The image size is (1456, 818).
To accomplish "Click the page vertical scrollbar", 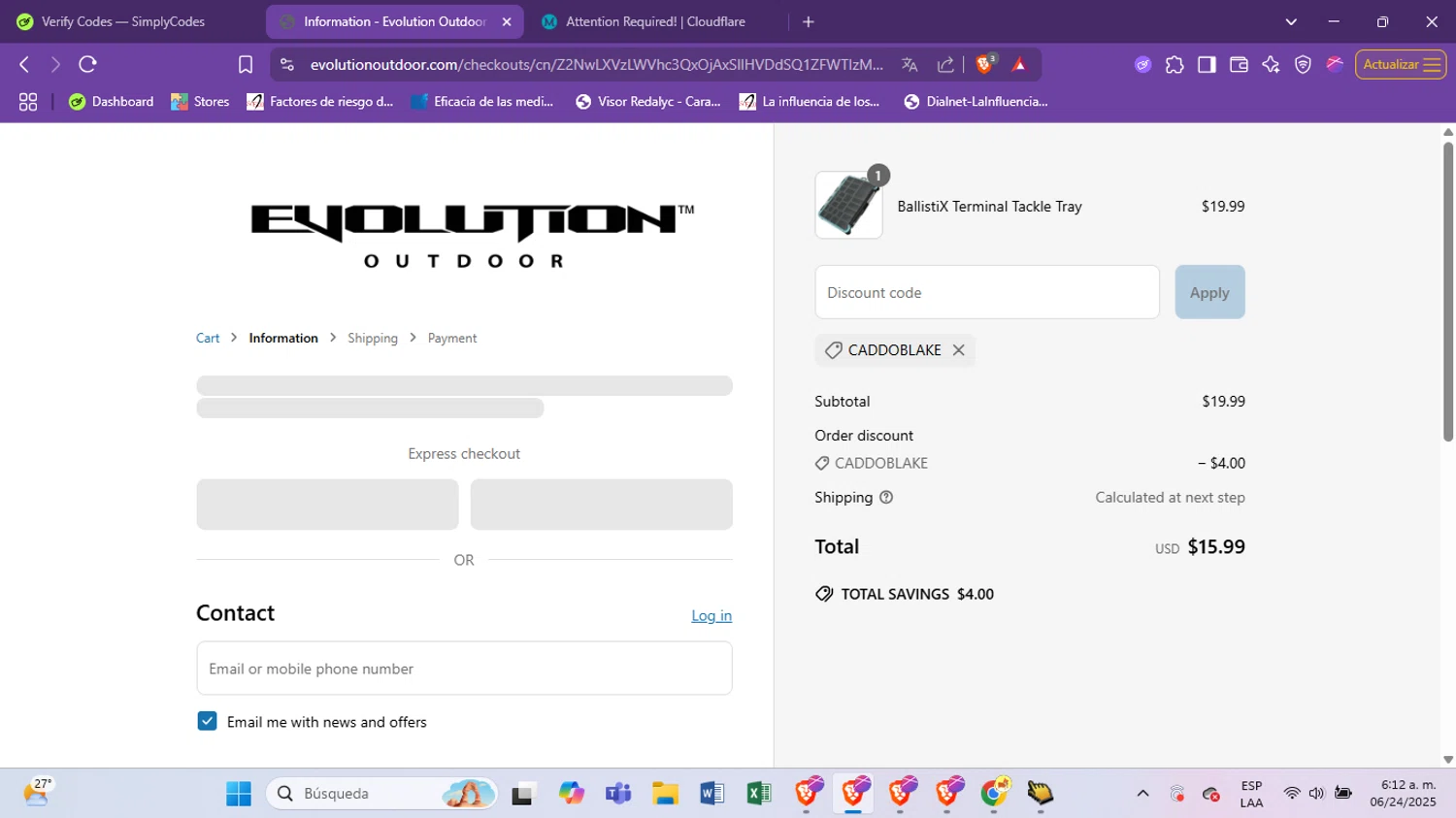I will click(1447, 291).
